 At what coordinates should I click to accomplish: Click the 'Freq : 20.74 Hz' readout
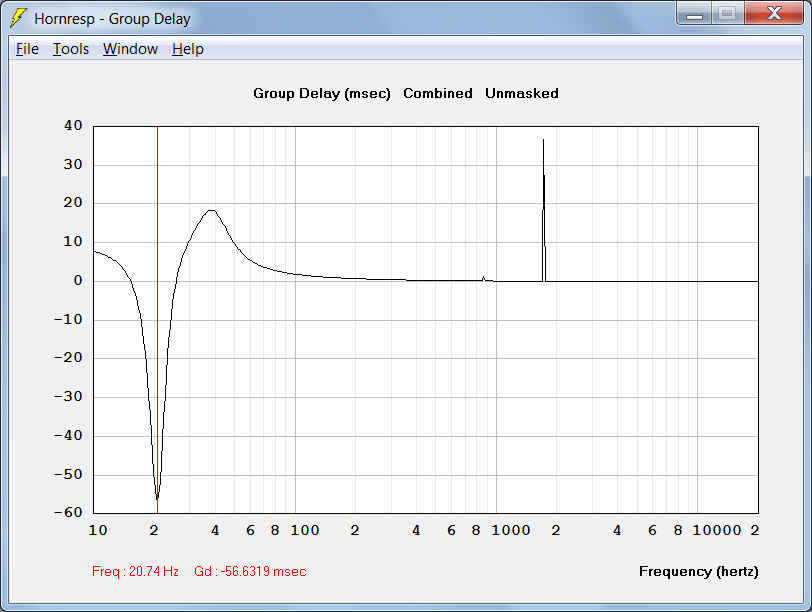(135, 571)
